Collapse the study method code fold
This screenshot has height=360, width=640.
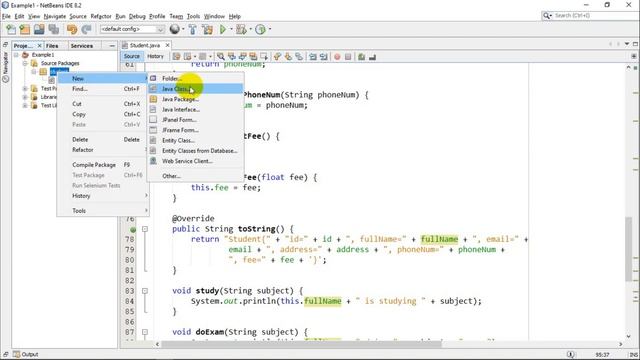[x=145, y=291]
